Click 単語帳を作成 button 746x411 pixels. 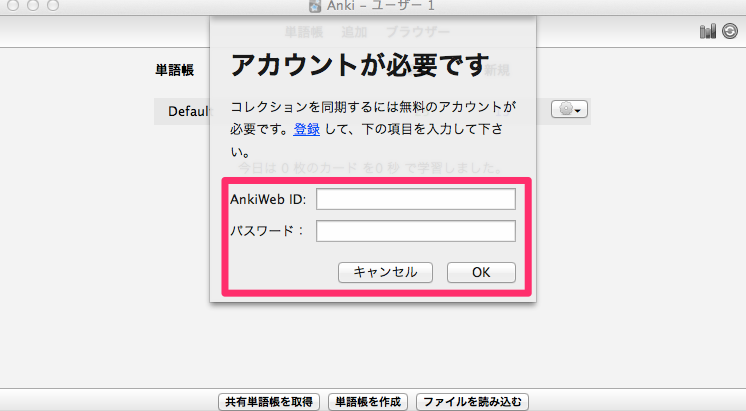tap(368, 402)
